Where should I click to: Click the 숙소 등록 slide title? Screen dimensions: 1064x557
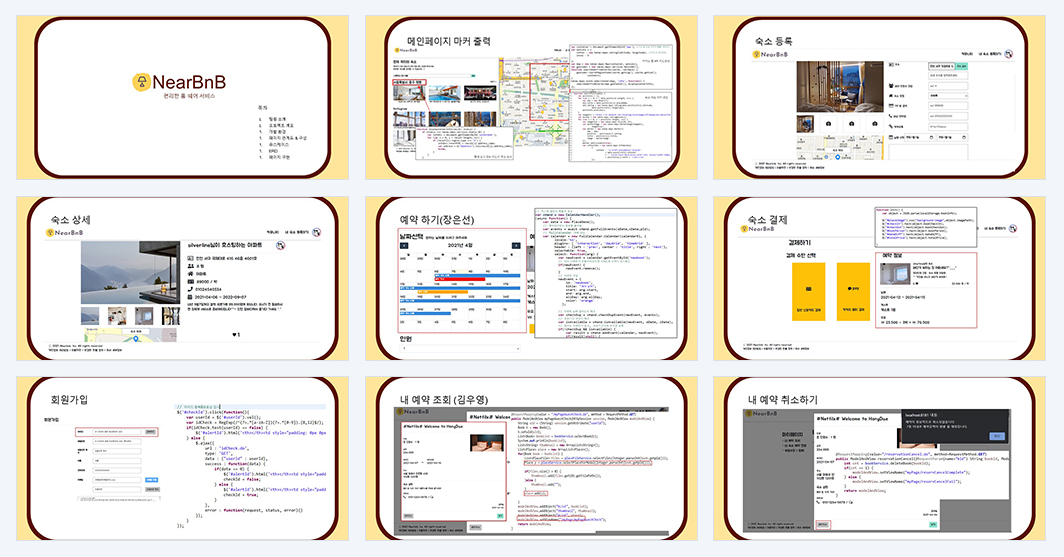pyautogui.click(x=774, y=41)
